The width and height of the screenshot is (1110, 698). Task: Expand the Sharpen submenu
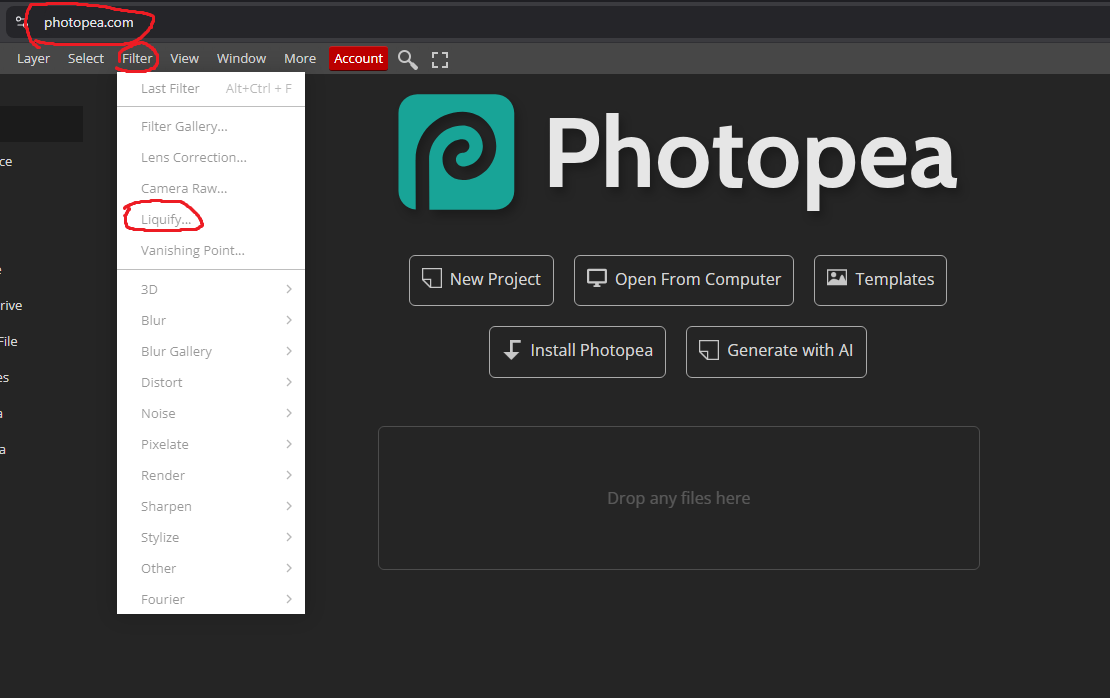[x=211, y=507]
